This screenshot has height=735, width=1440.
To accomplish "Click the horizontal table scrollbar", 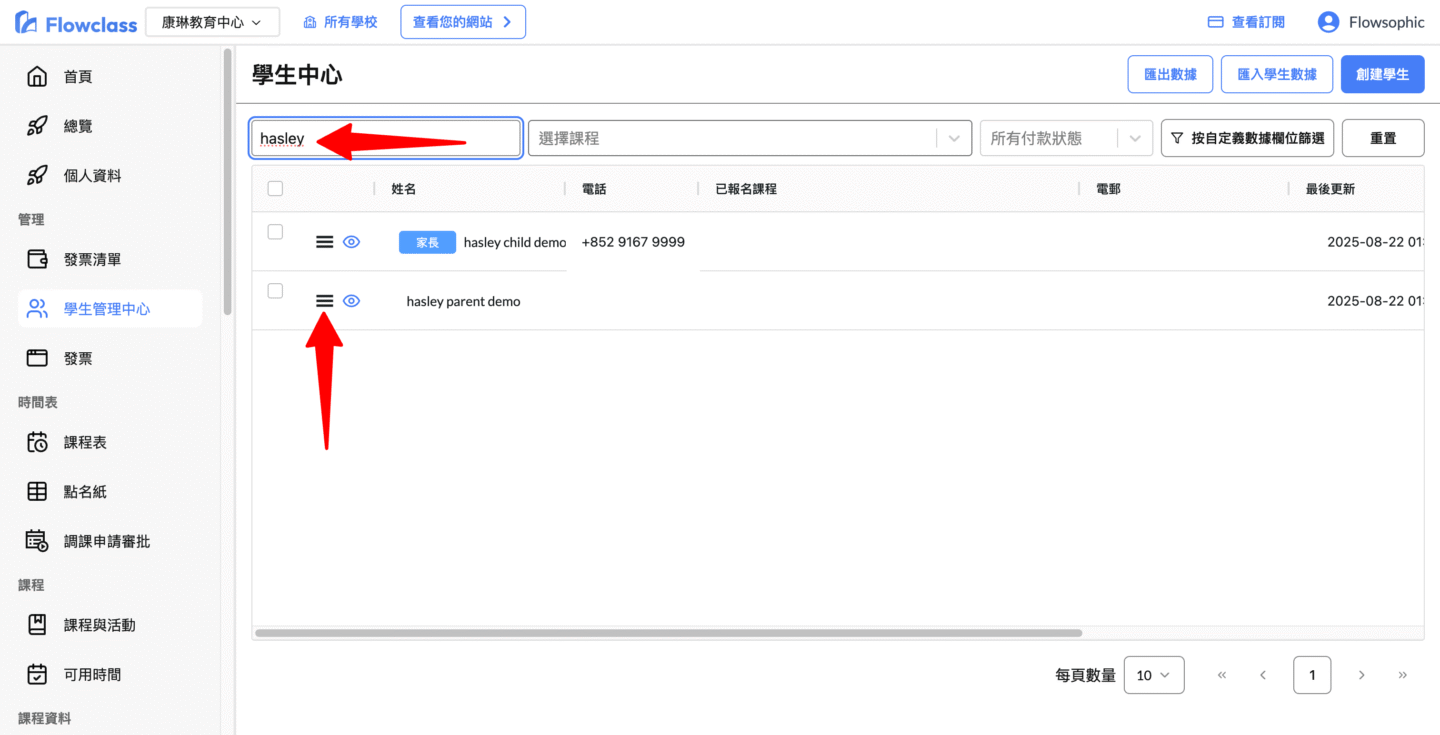I will tap(668, 633).
